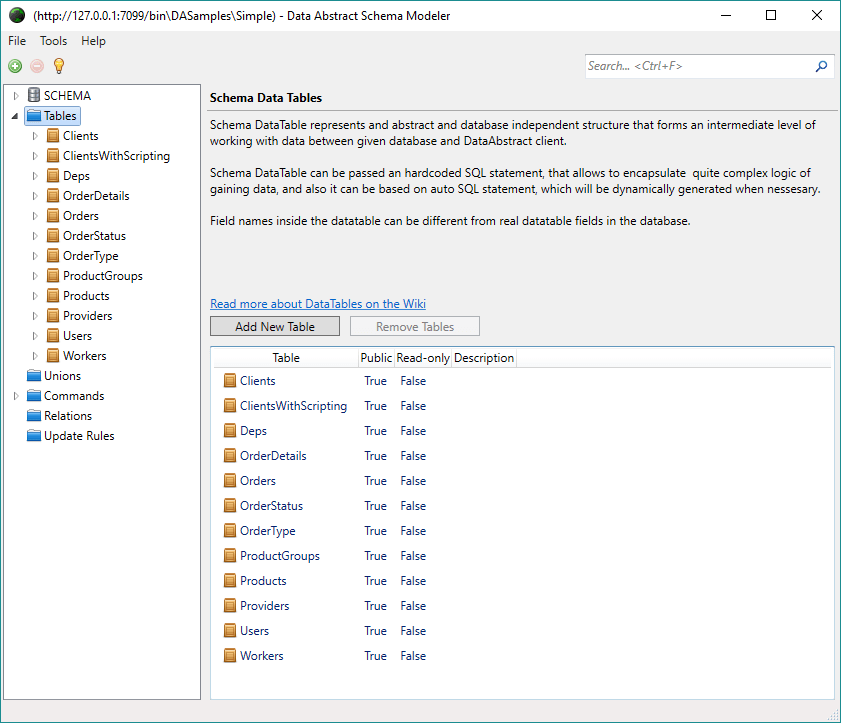Click the Workers table icon in list
Image resolution: width=841 pixels, height=723 pixels.
point(230,655)
